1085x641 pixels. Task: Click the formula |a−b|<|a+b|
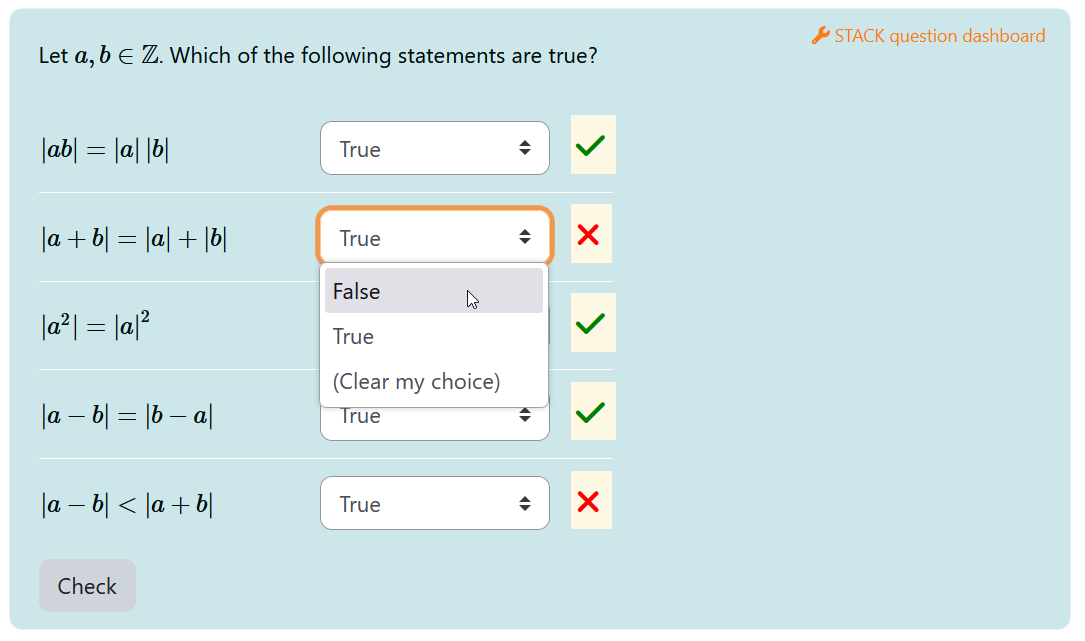127,505
